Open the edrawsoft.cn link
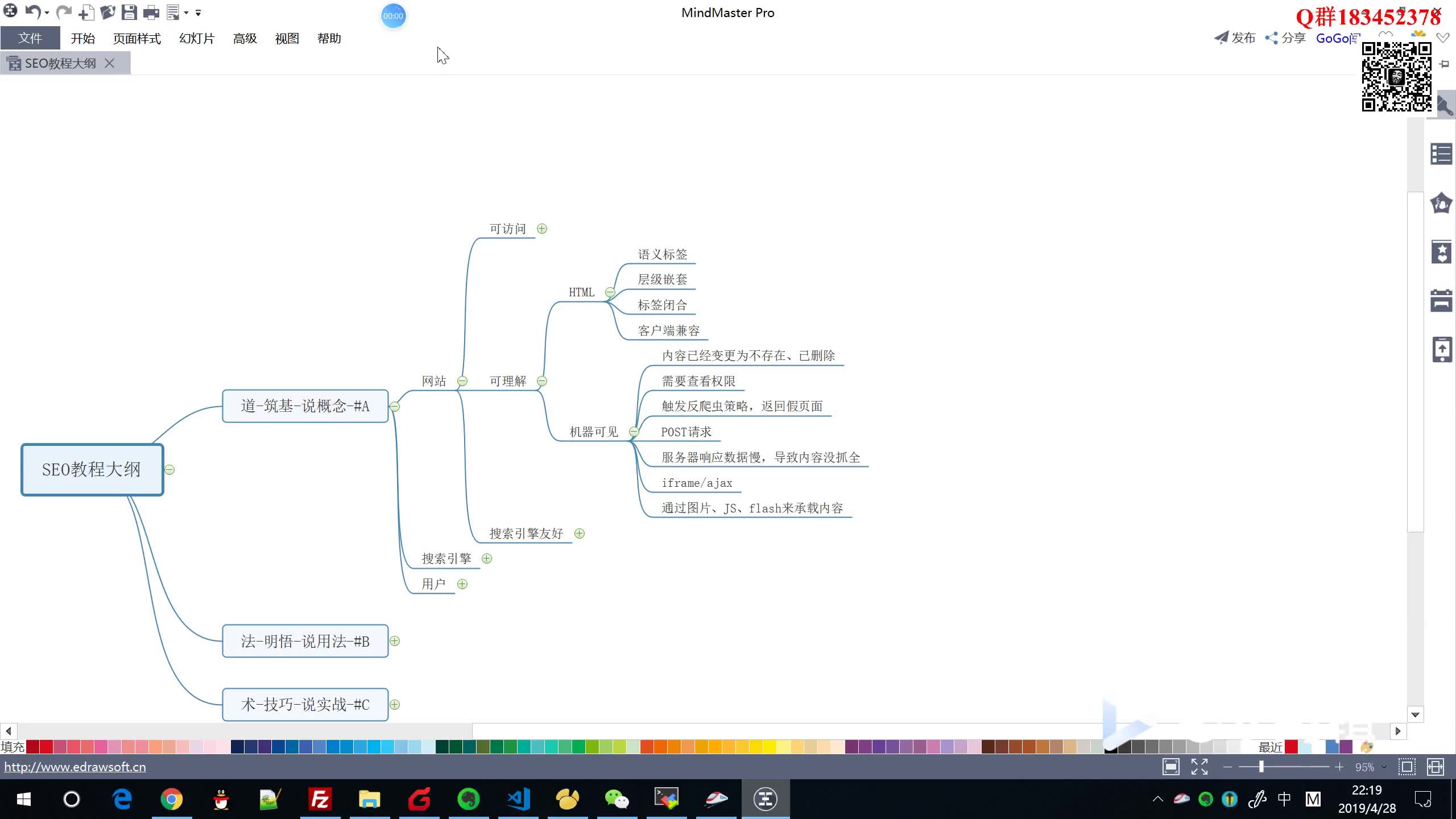The height and width of the screenshot is (819, 1456). [75, 767]
